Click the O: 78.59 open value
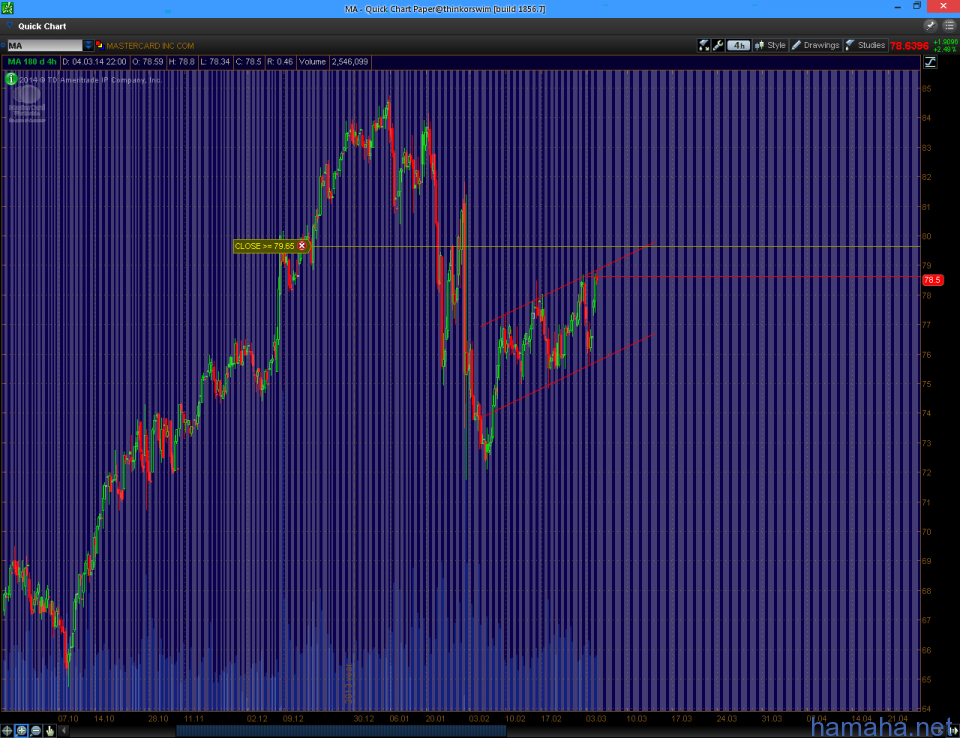The image size is (960, 738). point(148,62)
